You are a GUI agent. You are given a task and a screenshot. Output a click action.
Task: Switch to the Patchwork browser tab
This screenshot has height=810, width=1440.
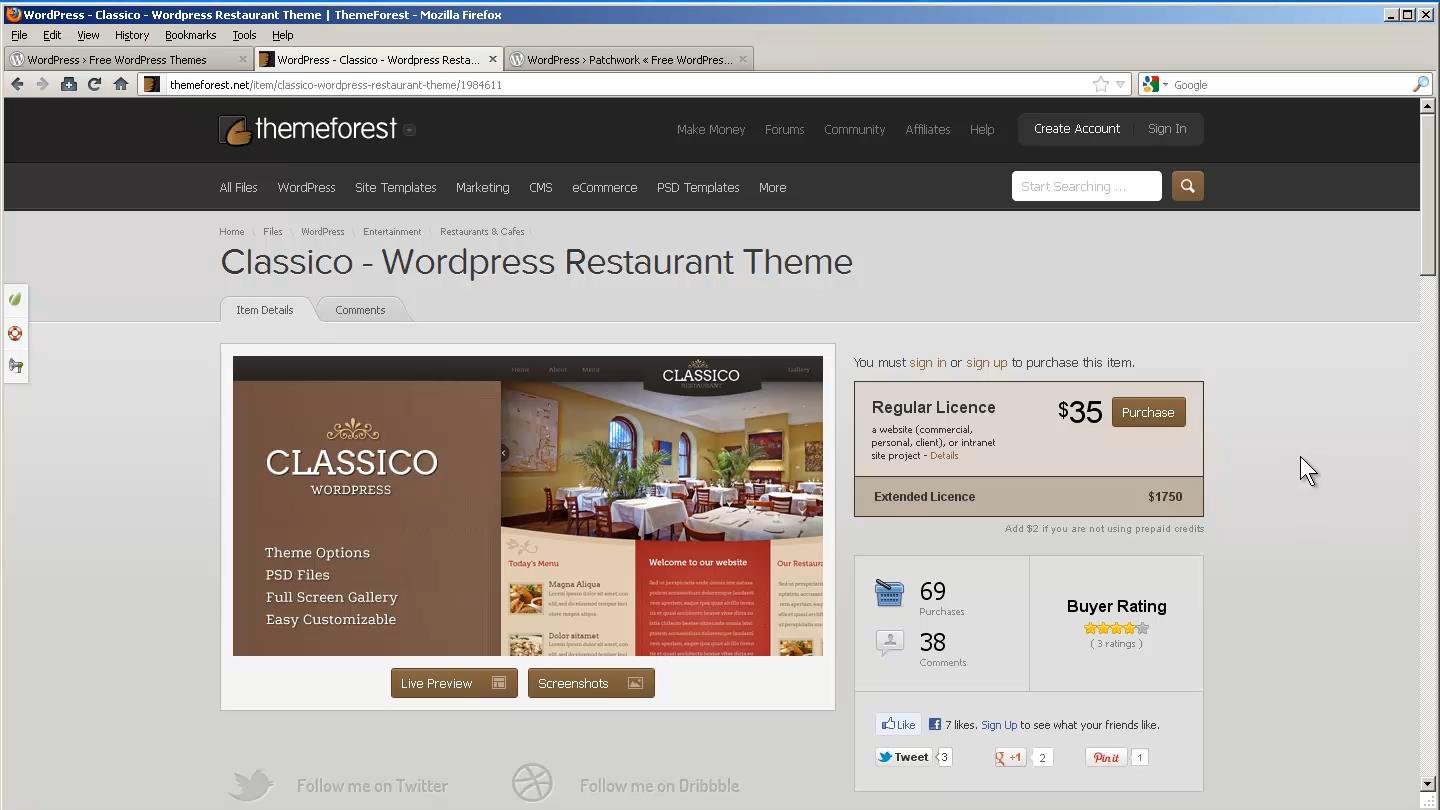(630, 59)
